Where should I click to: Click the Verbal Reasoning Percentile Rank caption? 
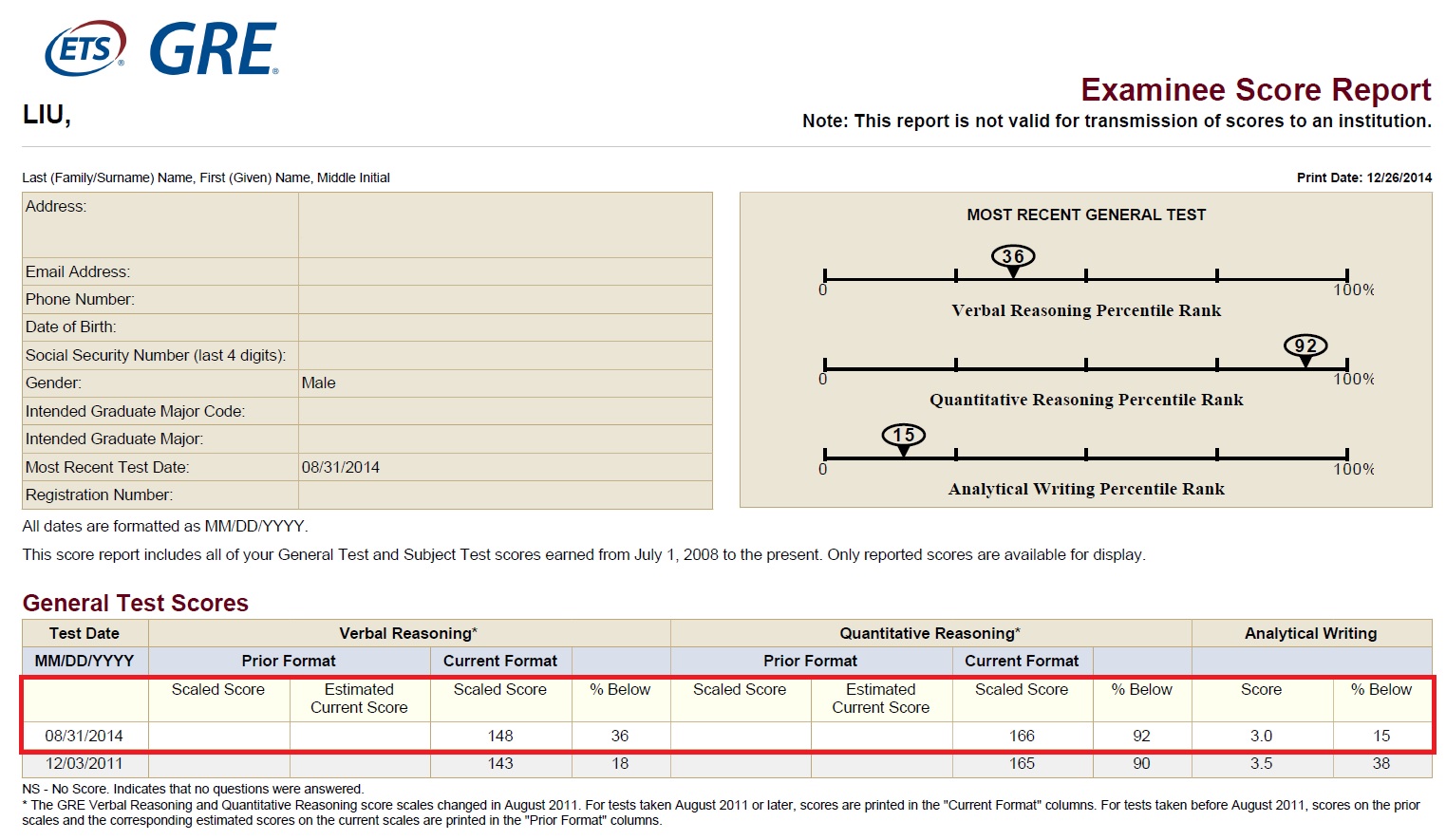1086,310
